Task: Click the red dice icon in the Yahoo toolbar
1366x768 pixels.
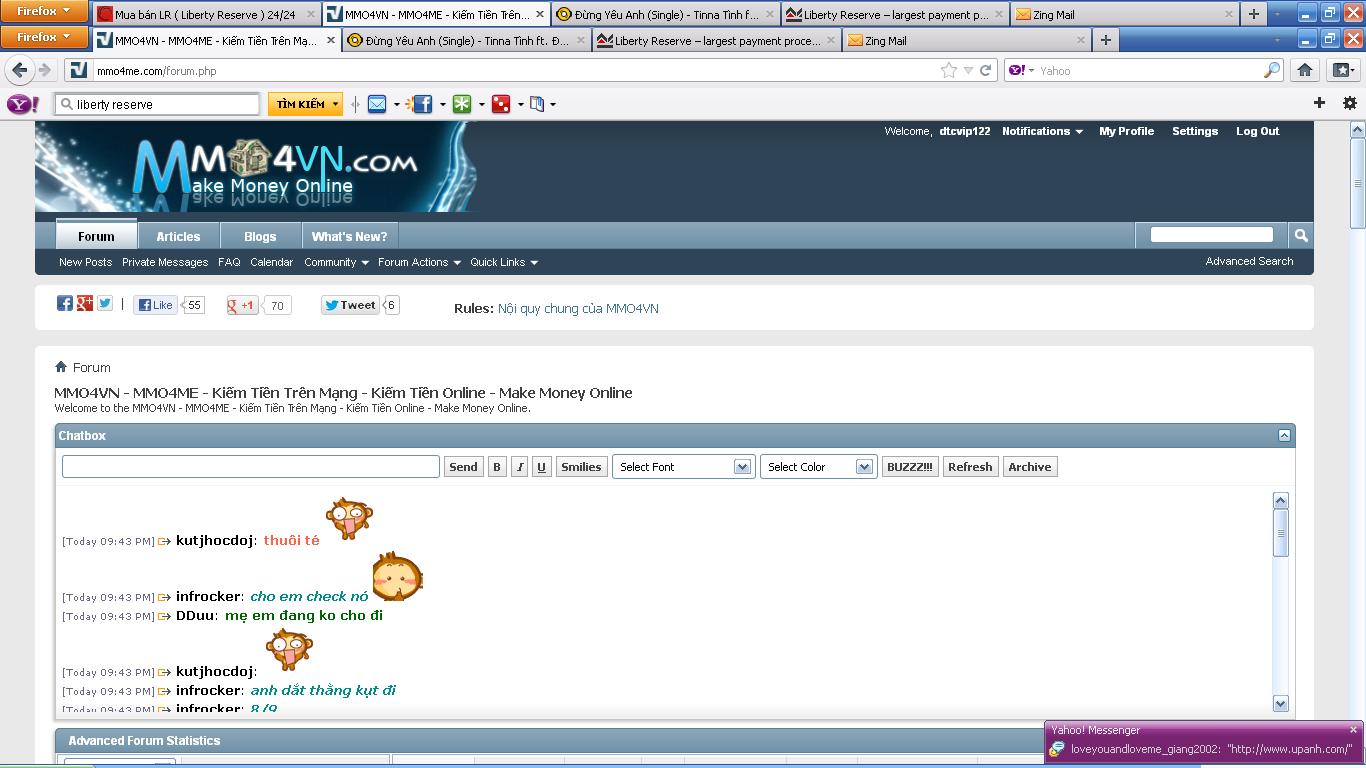Action: click(x=501, y=104)
